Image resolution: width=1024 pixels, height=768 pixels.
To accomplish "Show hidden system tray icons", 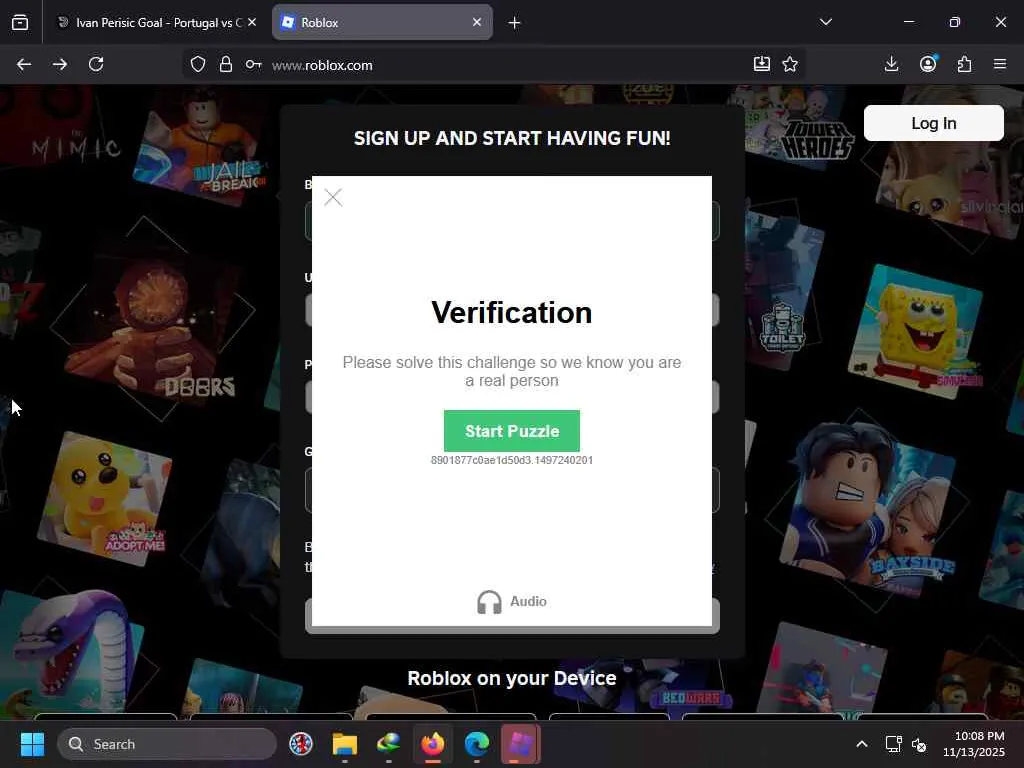I will tap(862, 744).
